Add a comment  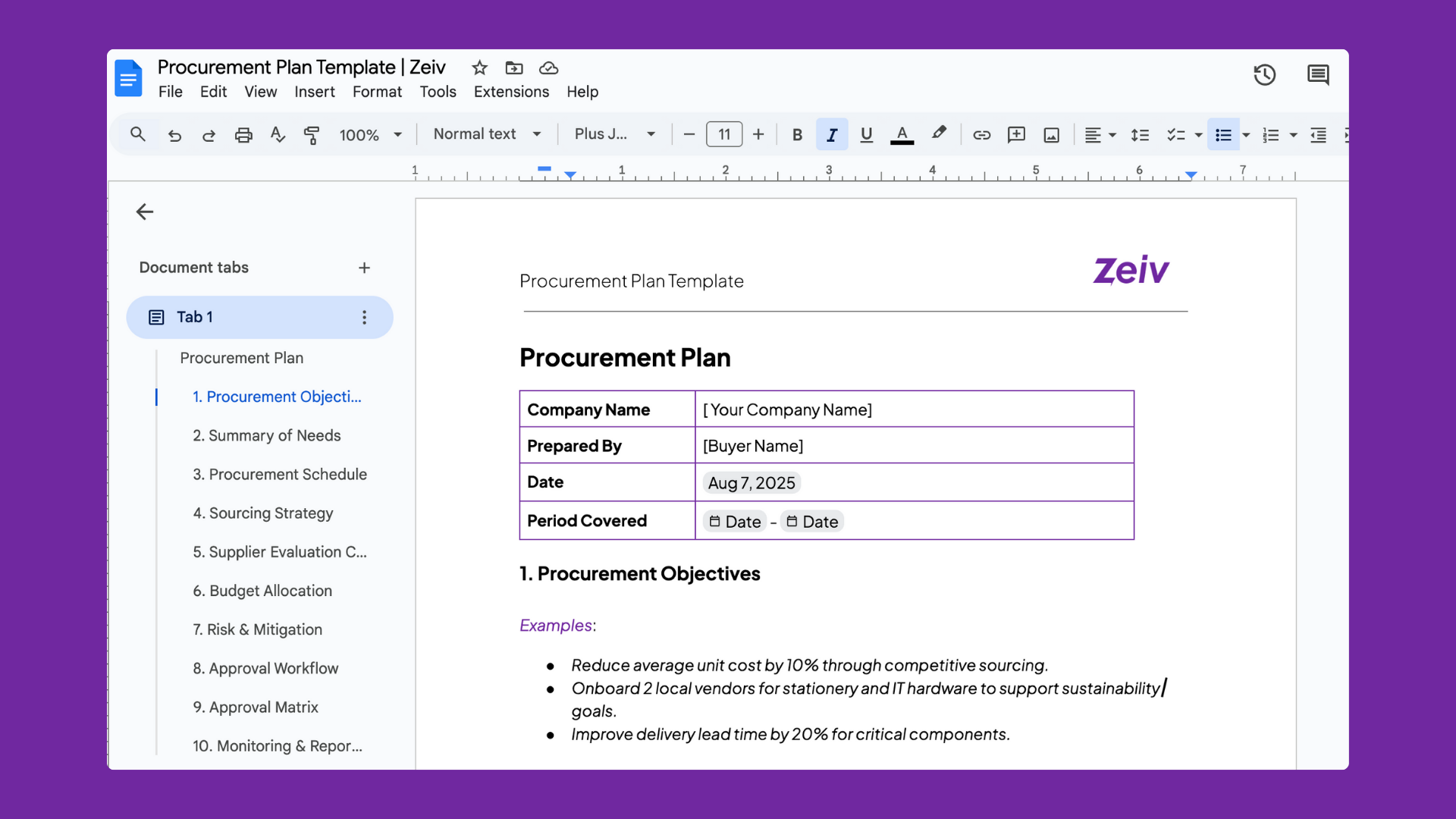tap(1016, 135)
